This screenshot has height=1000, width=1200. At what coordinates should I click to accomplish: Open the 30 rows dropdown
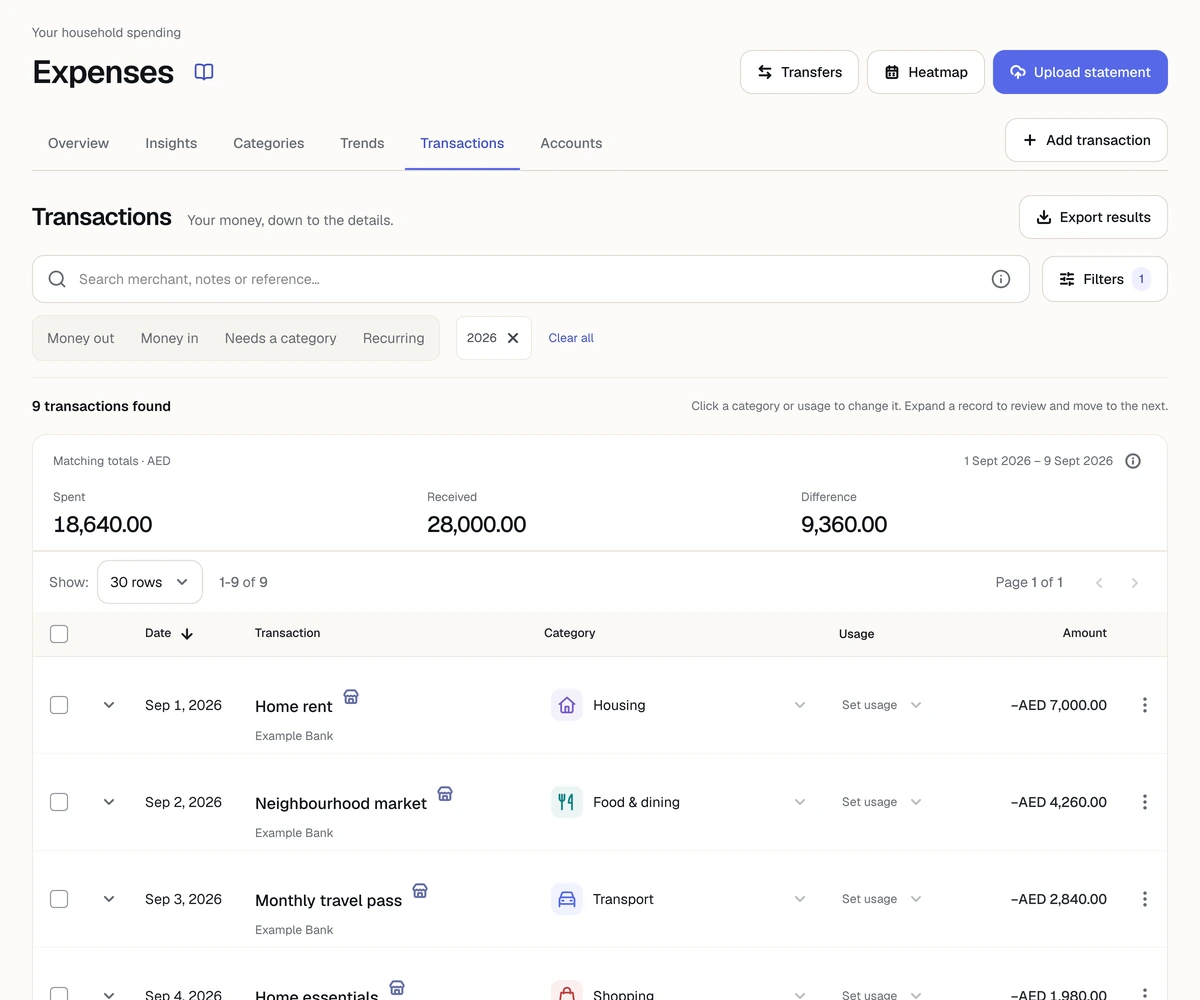pyautogui.click(x=150, y=582)
